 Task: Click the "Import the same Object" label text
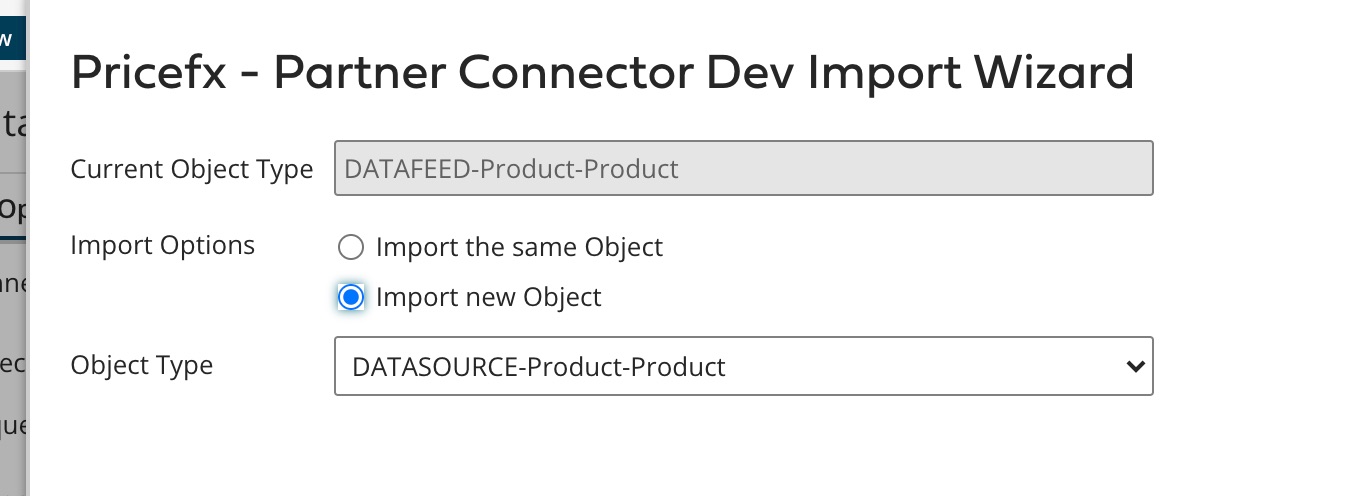point(519,247)
